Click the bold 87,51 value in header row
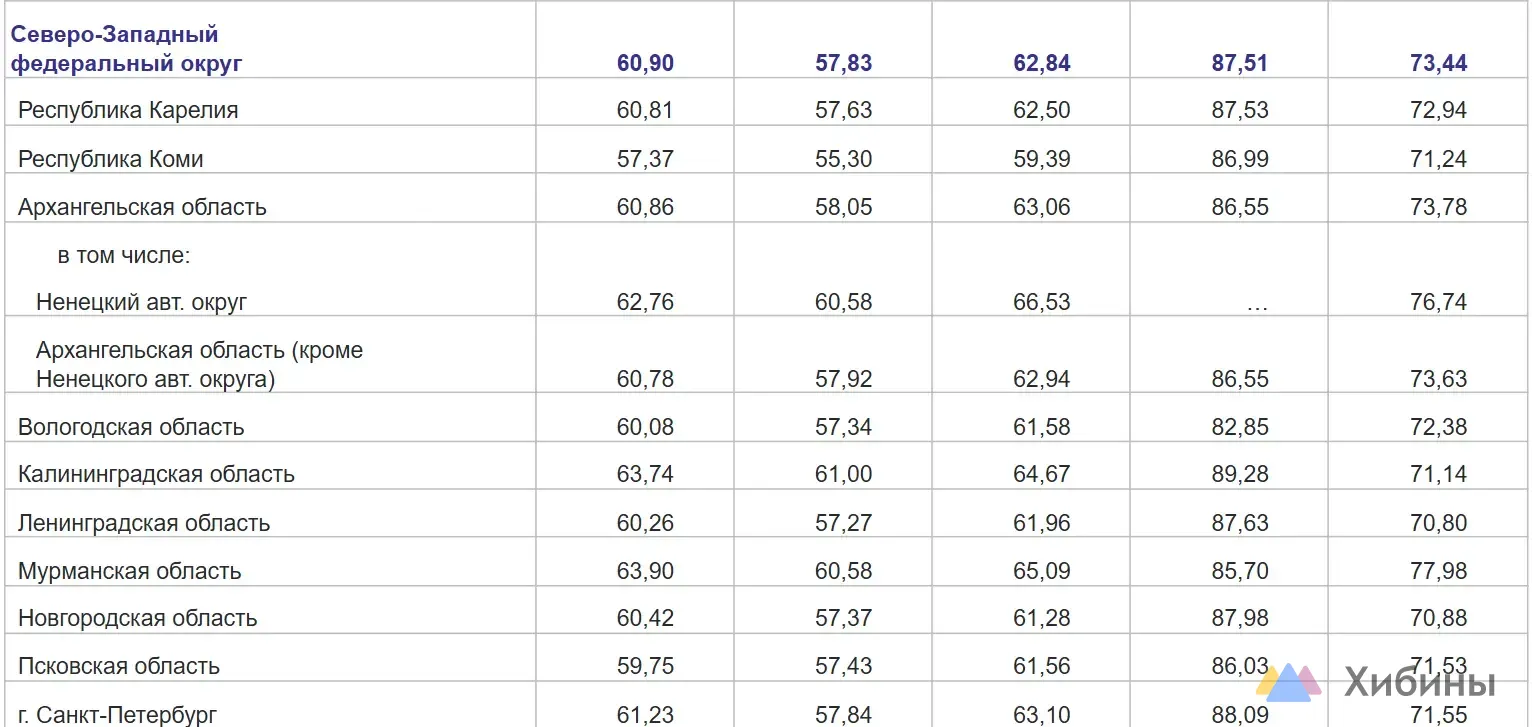 tap(1240, 63)
